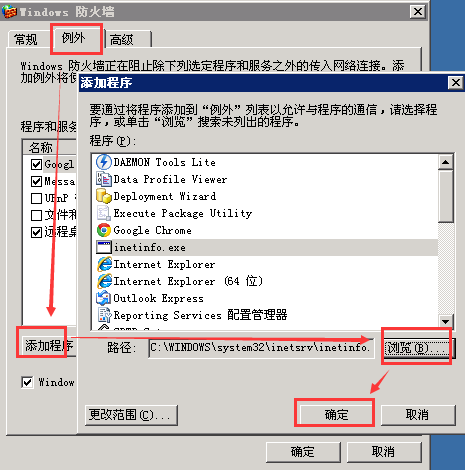Select the DAEMON Tools Lite lightning icon
465x470 pixels.
pos(104,162)
